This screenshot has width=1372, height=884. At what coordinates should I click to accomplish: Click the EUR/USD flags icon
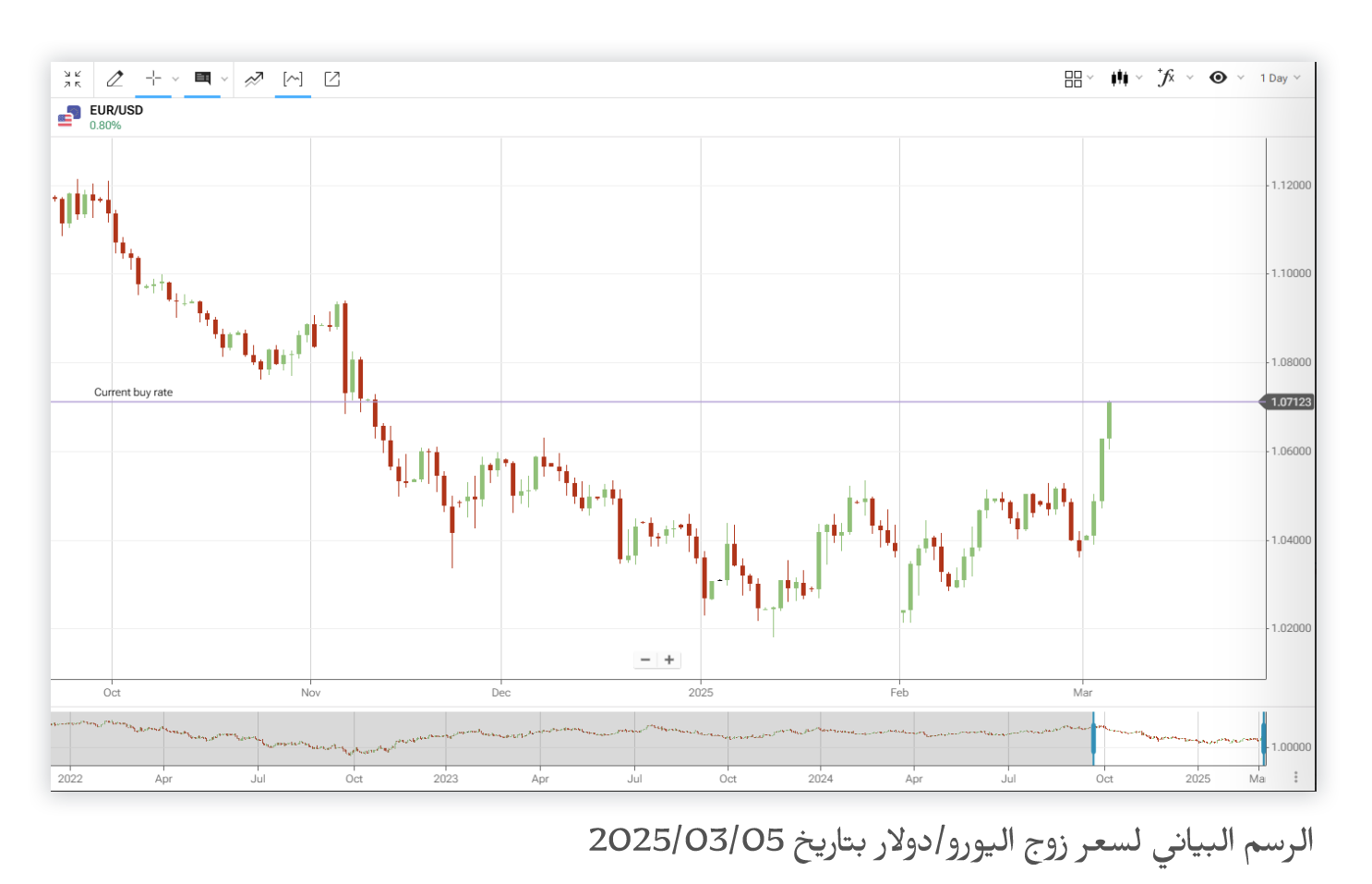(69, 116)
